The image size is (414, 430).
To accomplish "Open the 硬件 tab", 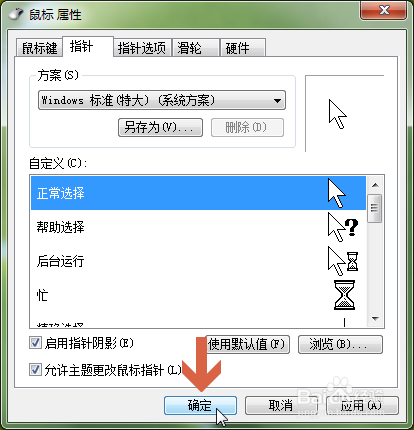I will (243, 48).
